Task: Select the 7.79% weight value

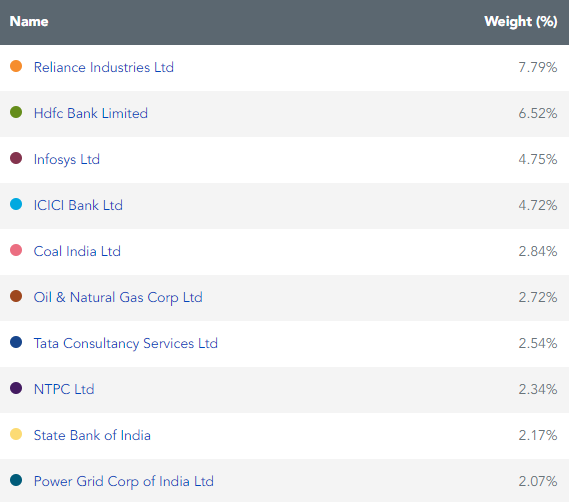Action: 538,68
